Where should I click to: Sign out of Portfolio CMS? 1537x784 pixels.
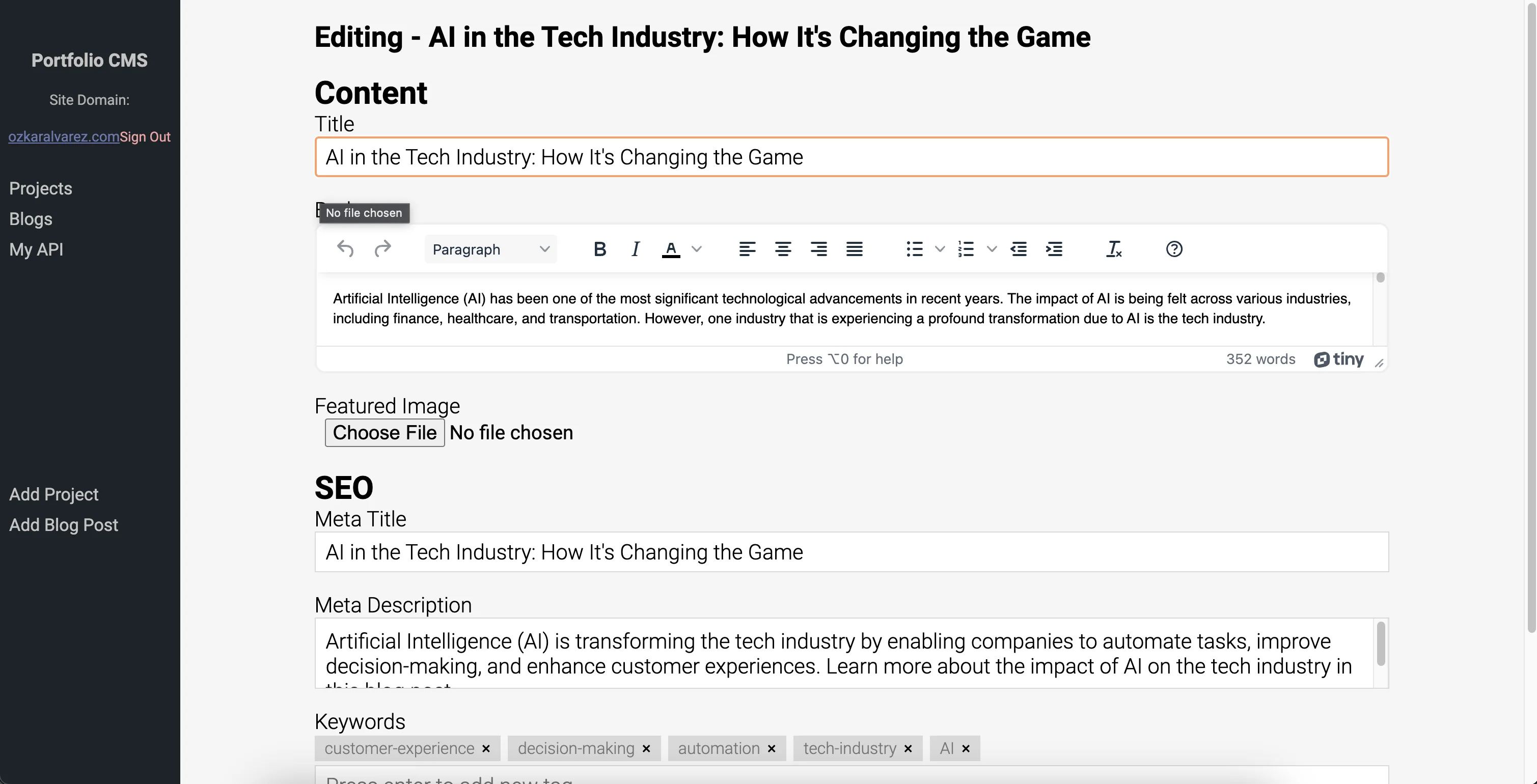click(x=145, y=136)
